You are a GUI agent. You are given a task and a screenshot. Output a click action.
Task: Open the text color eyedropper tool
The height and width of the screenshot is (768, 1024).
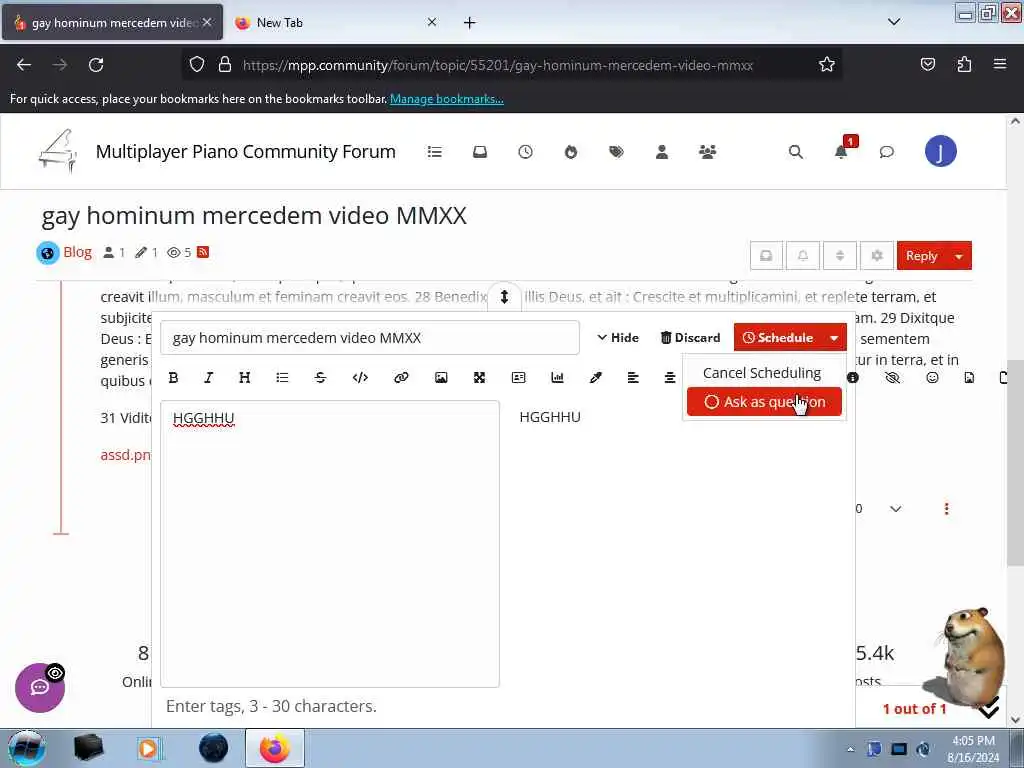pos(596,377)
